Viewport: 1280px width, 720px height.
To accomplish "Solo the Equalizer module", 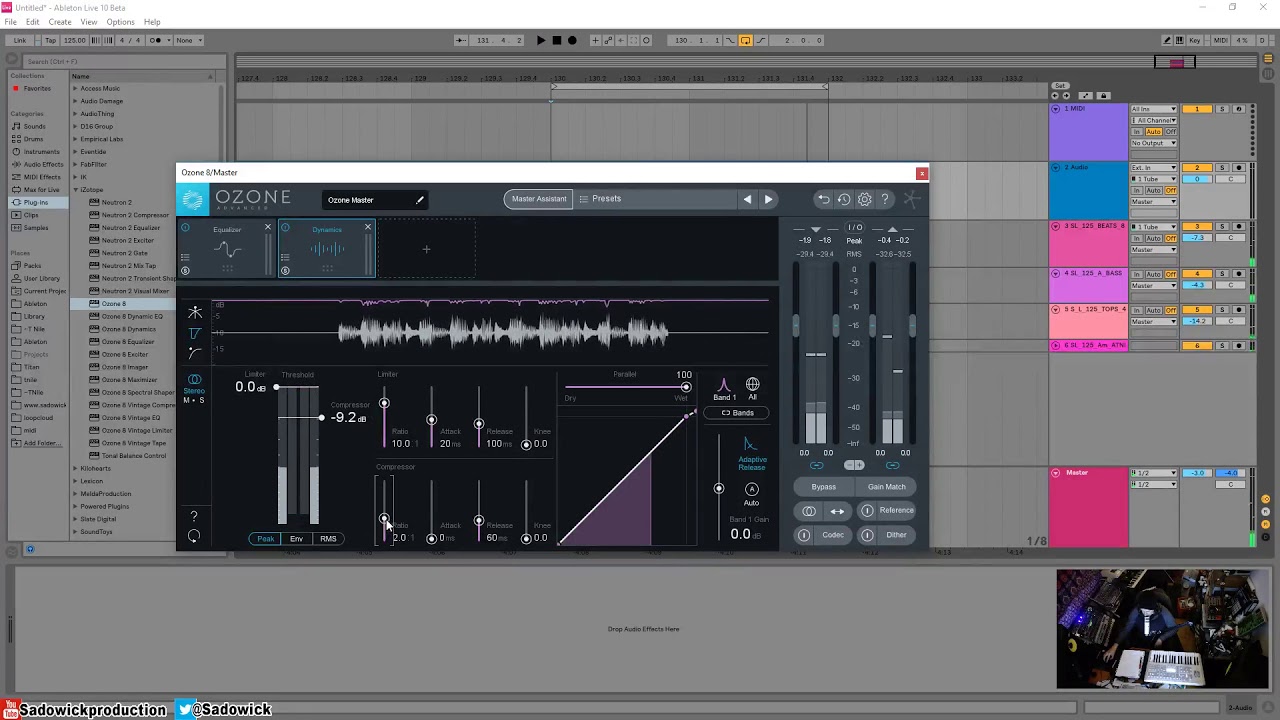I will coord(185,270).
